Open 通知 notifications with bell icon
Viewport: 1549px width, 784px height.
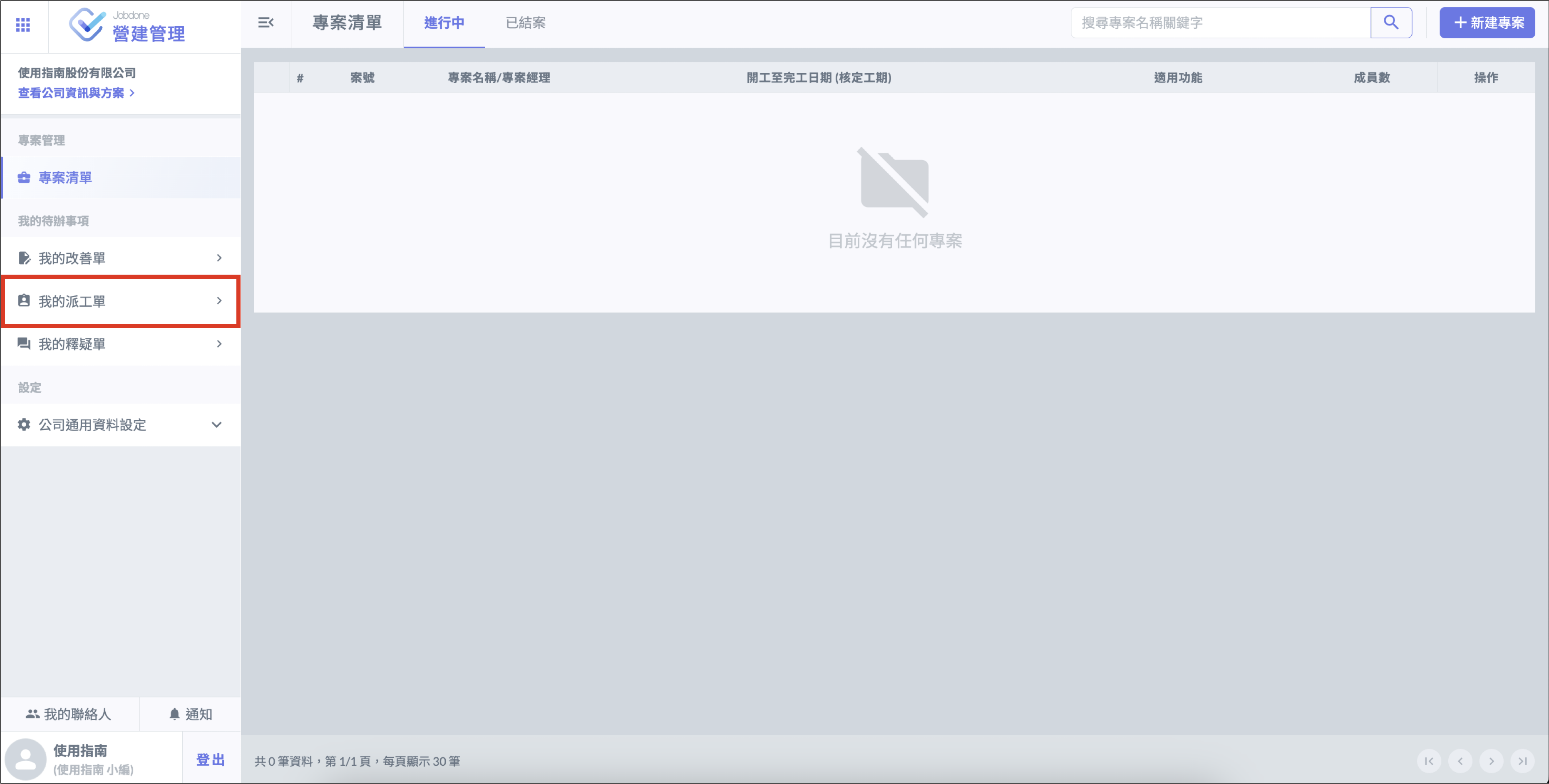pyautogui.click(x=190, y=714)
